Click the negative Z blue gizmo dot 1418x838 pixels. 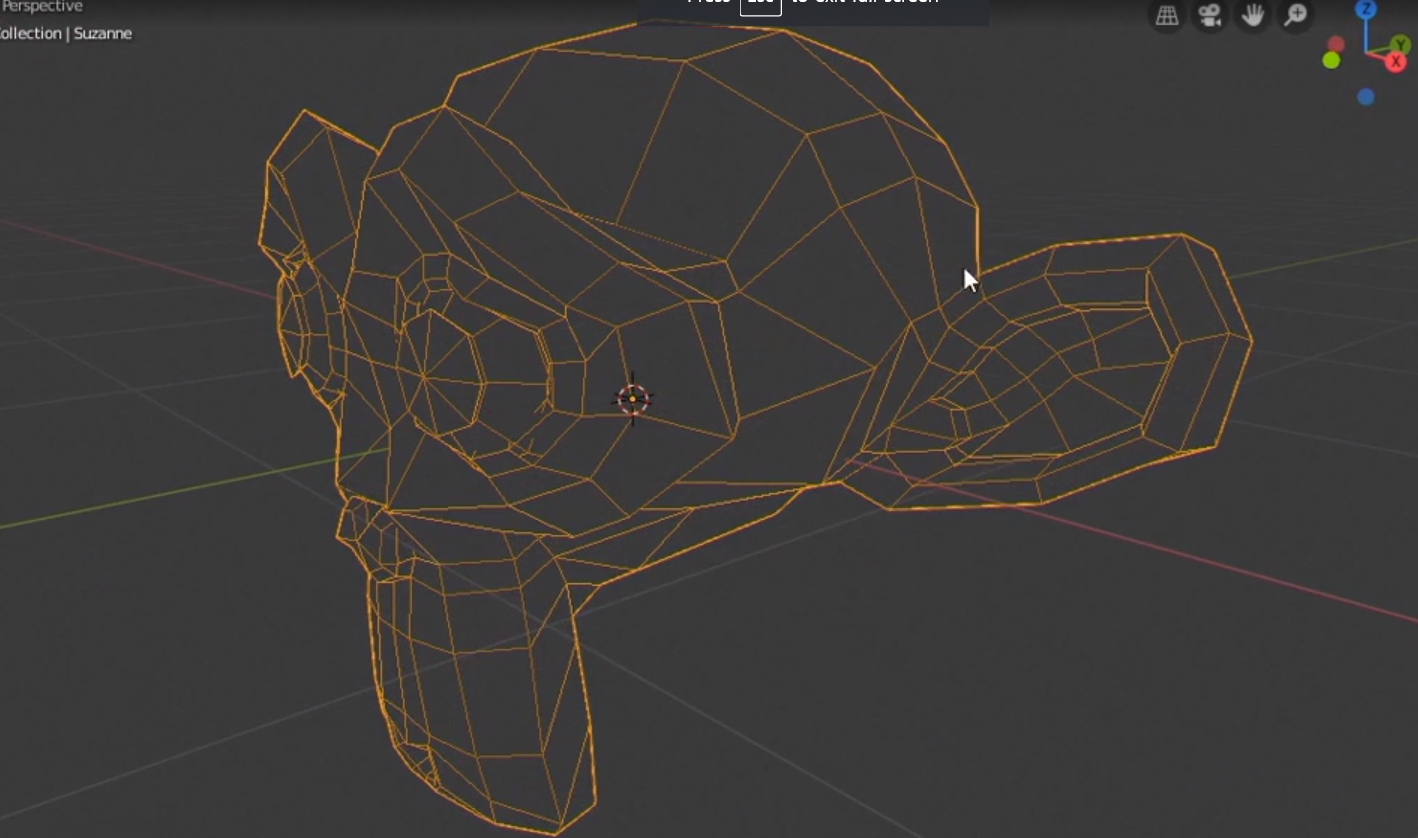(1366, 97)
